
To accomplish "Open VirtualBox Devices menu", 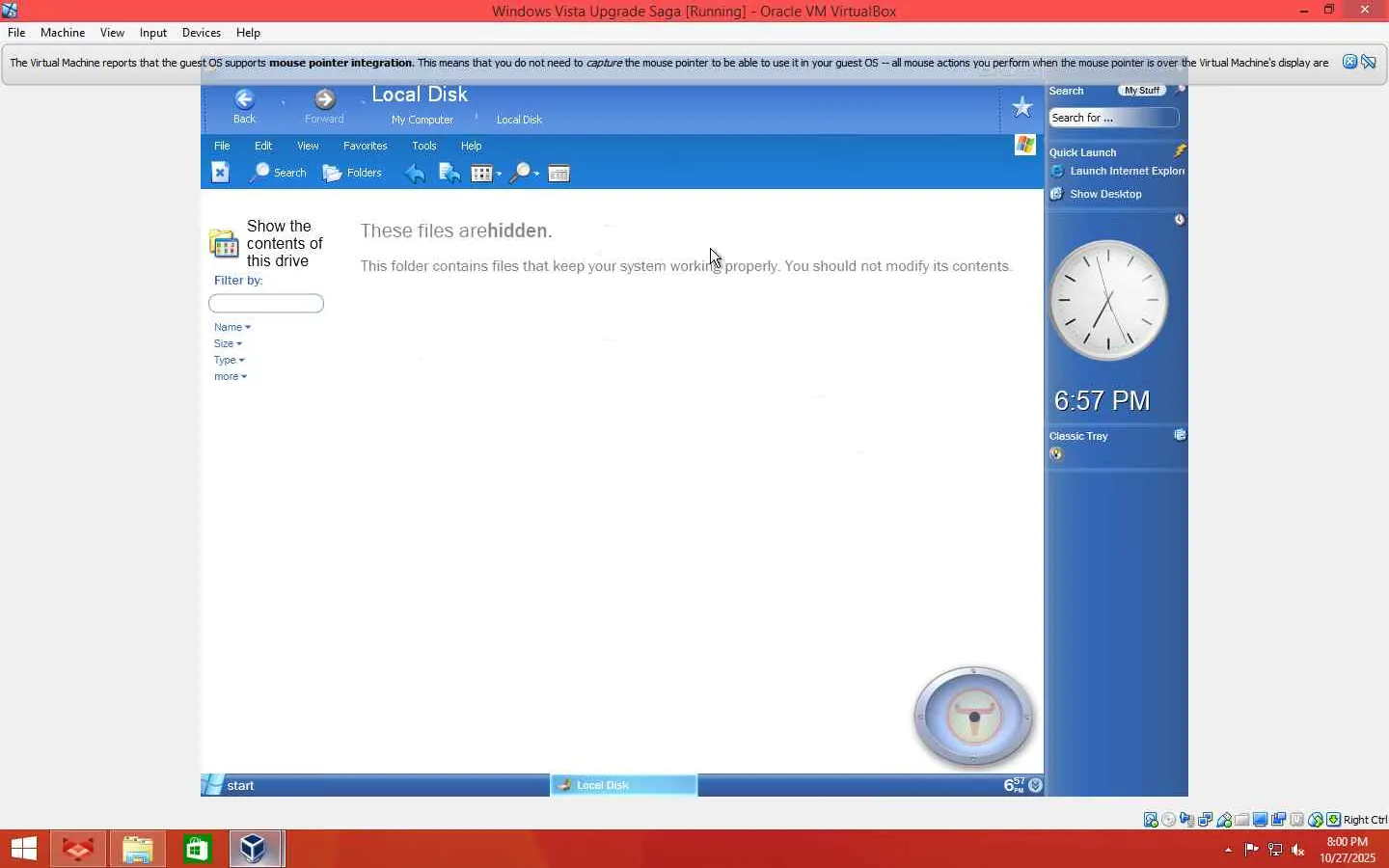I will coord(202,33).
